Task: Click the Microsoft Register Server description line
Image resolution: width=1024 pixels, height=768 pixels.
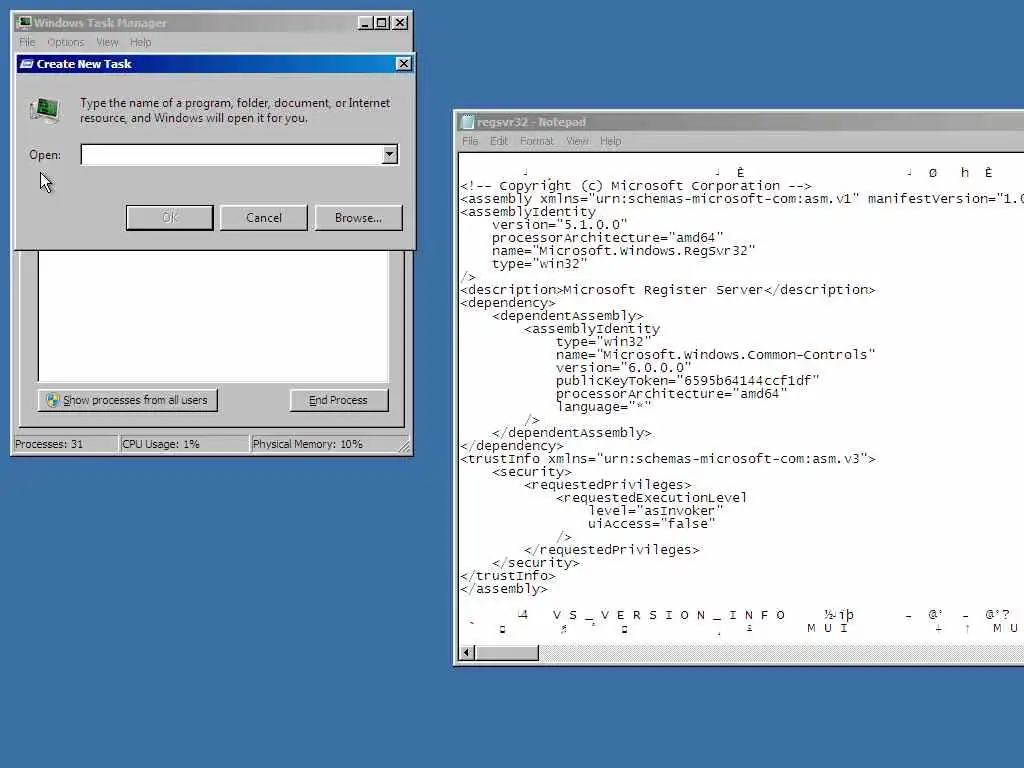Action: tap(667, 290)
